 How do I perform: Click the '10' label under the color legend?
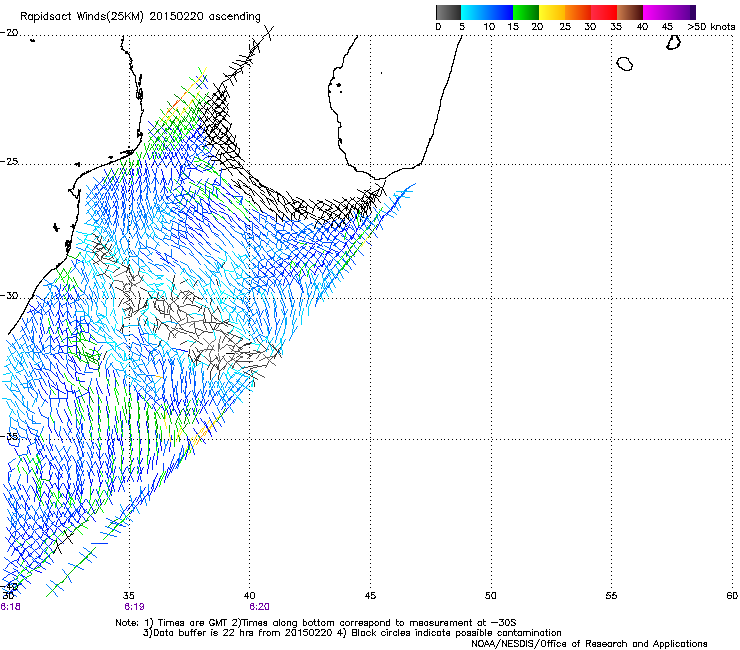489,27
